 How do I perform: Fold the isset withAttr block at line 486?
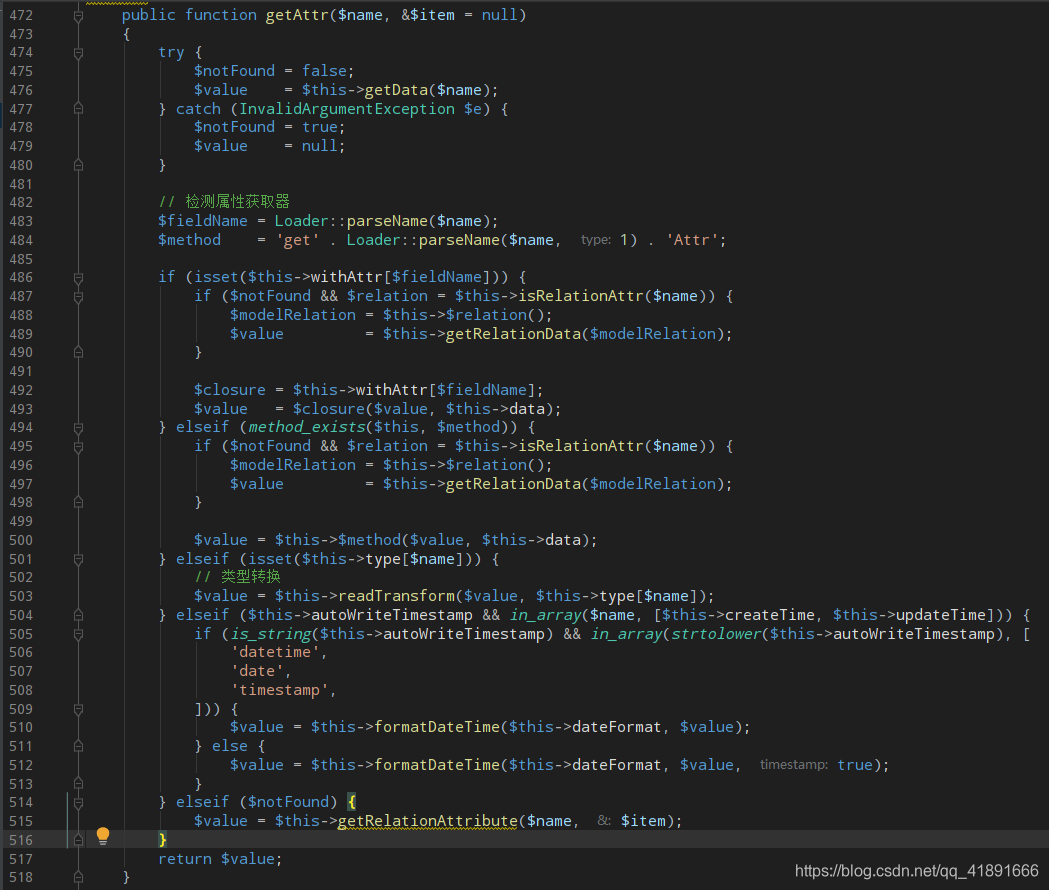[78, 278]
